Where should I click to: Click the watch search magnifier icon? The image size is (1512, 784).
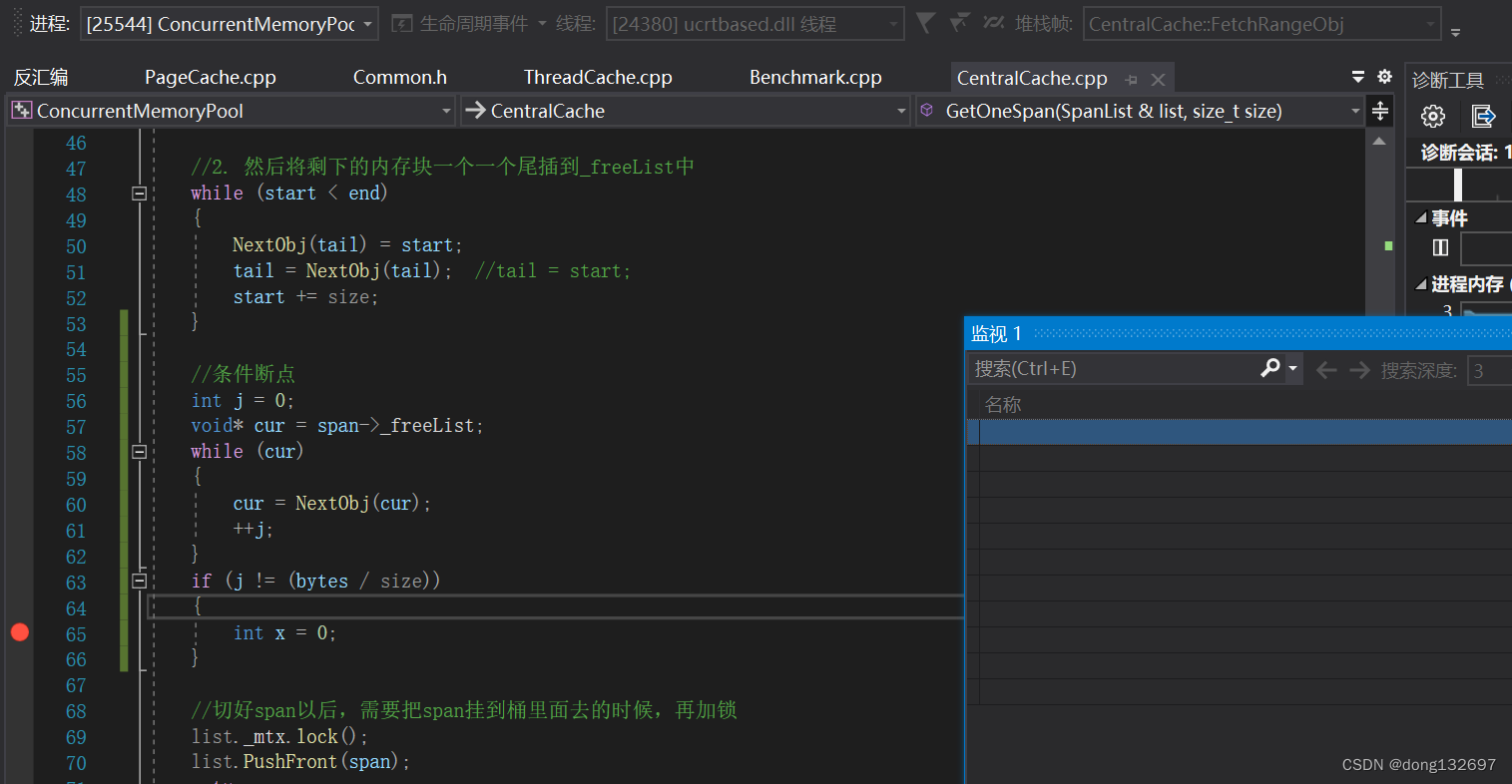tap(1270, 368)
